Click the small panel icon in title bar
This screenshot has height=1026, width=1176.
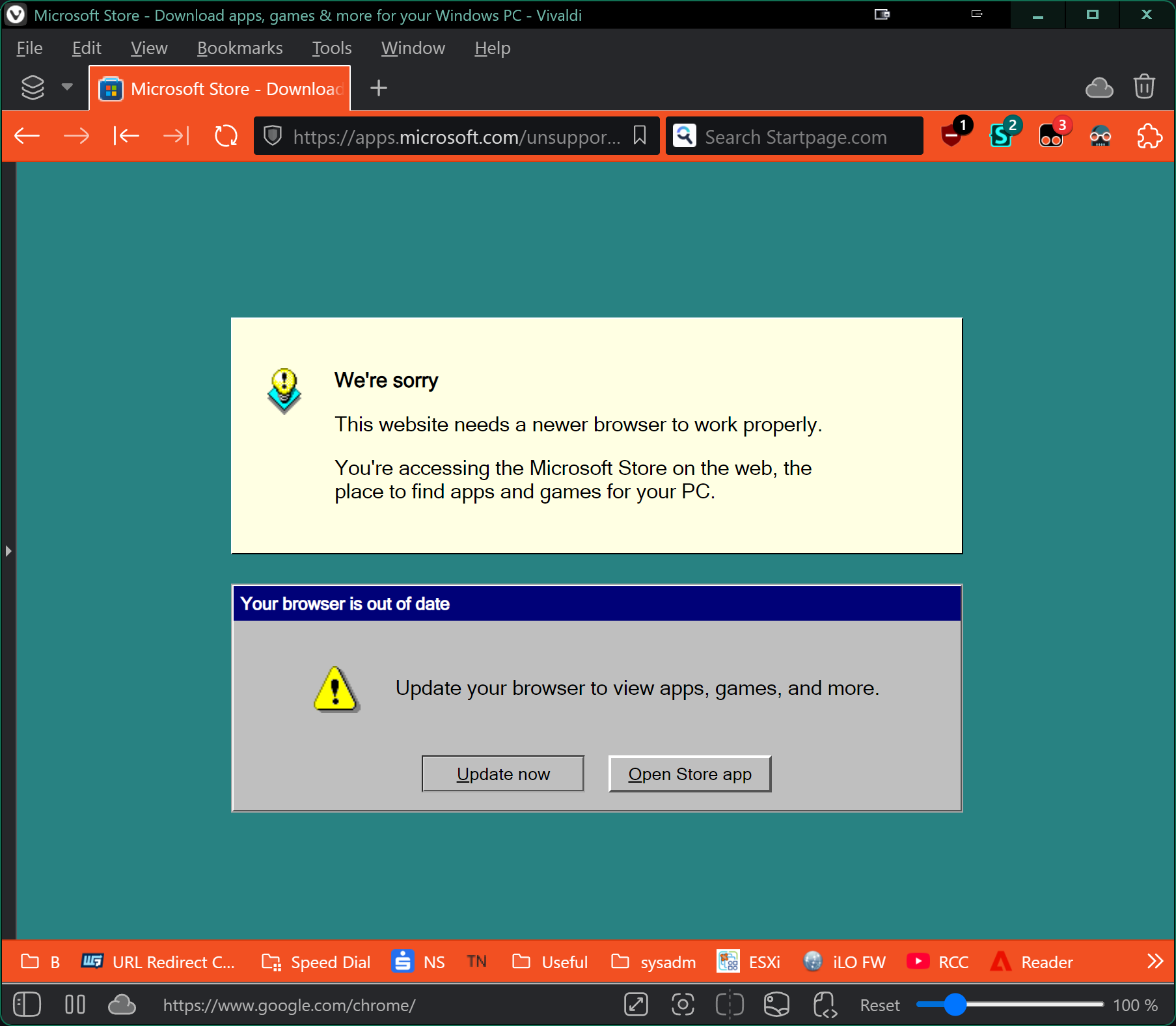[882, 14]
